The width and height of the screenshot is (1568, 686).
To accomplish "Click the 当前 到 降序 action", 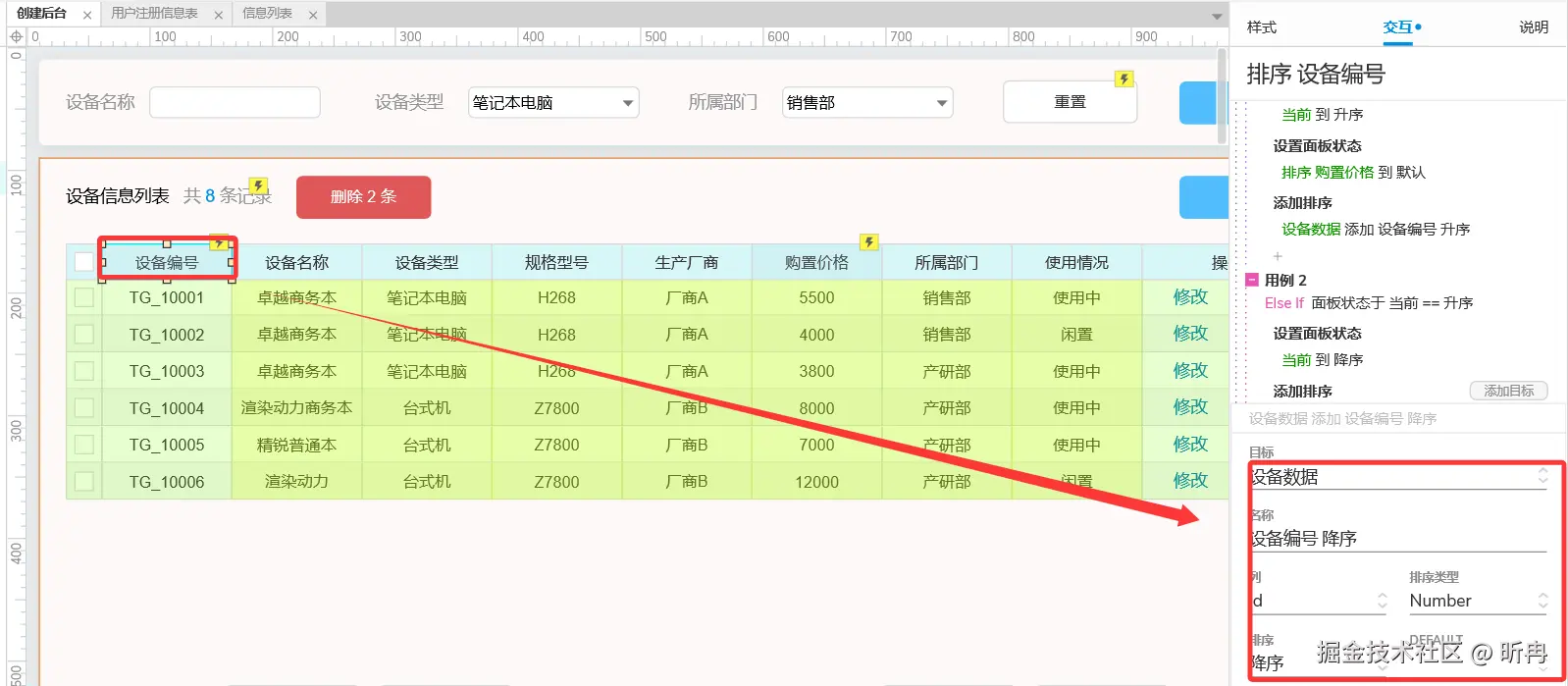I will 1322,360.
